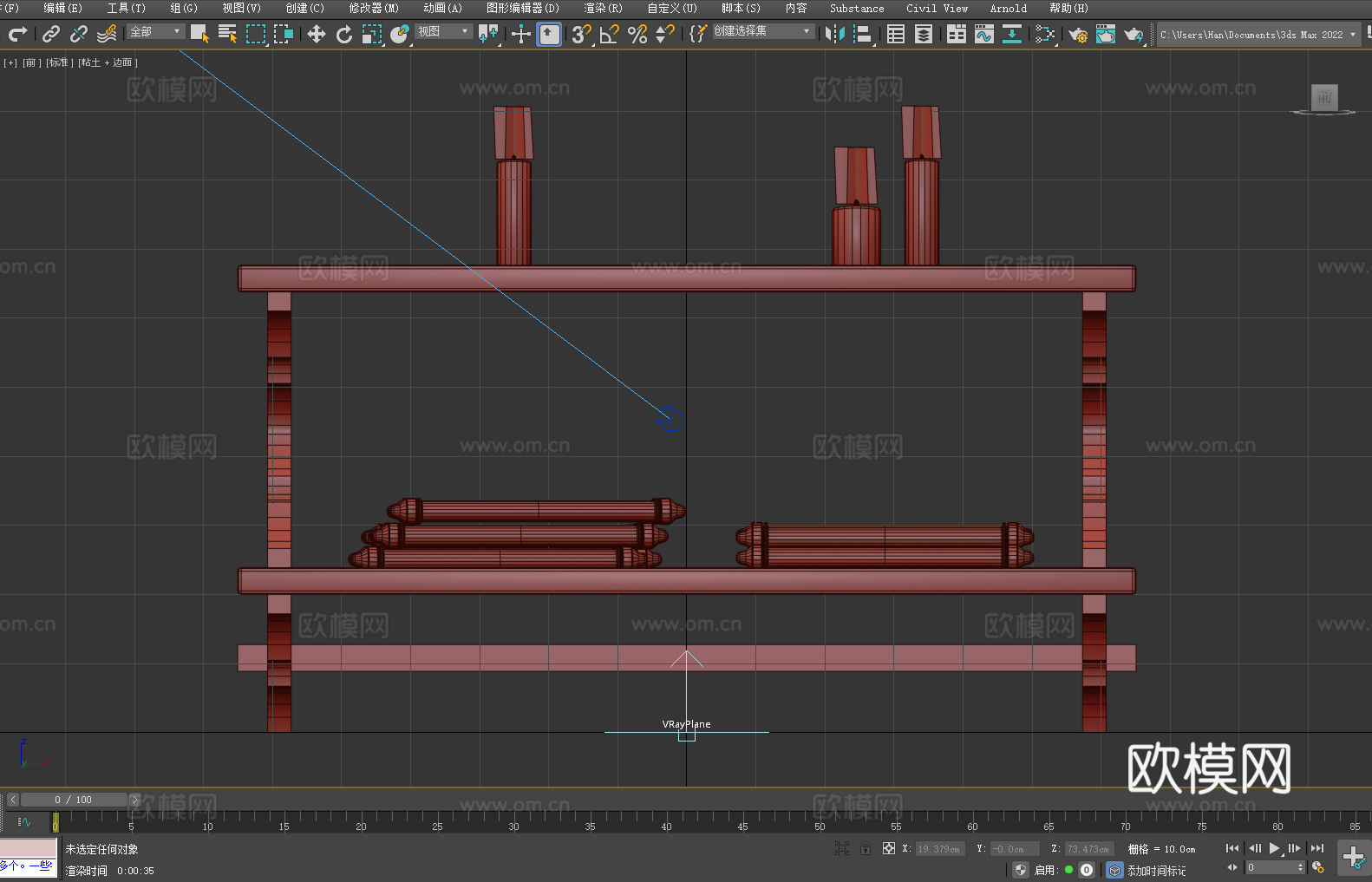The image size is (1372, 882).
Task: Click the teal download-arrow toolbar icon
Action: point(1012,34)
